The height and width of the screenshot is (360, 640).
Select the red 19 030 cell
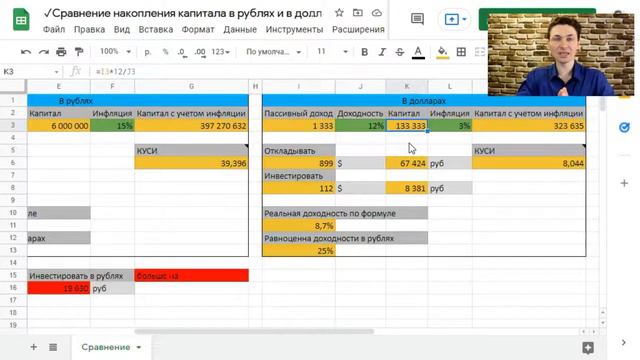[59, 288]
